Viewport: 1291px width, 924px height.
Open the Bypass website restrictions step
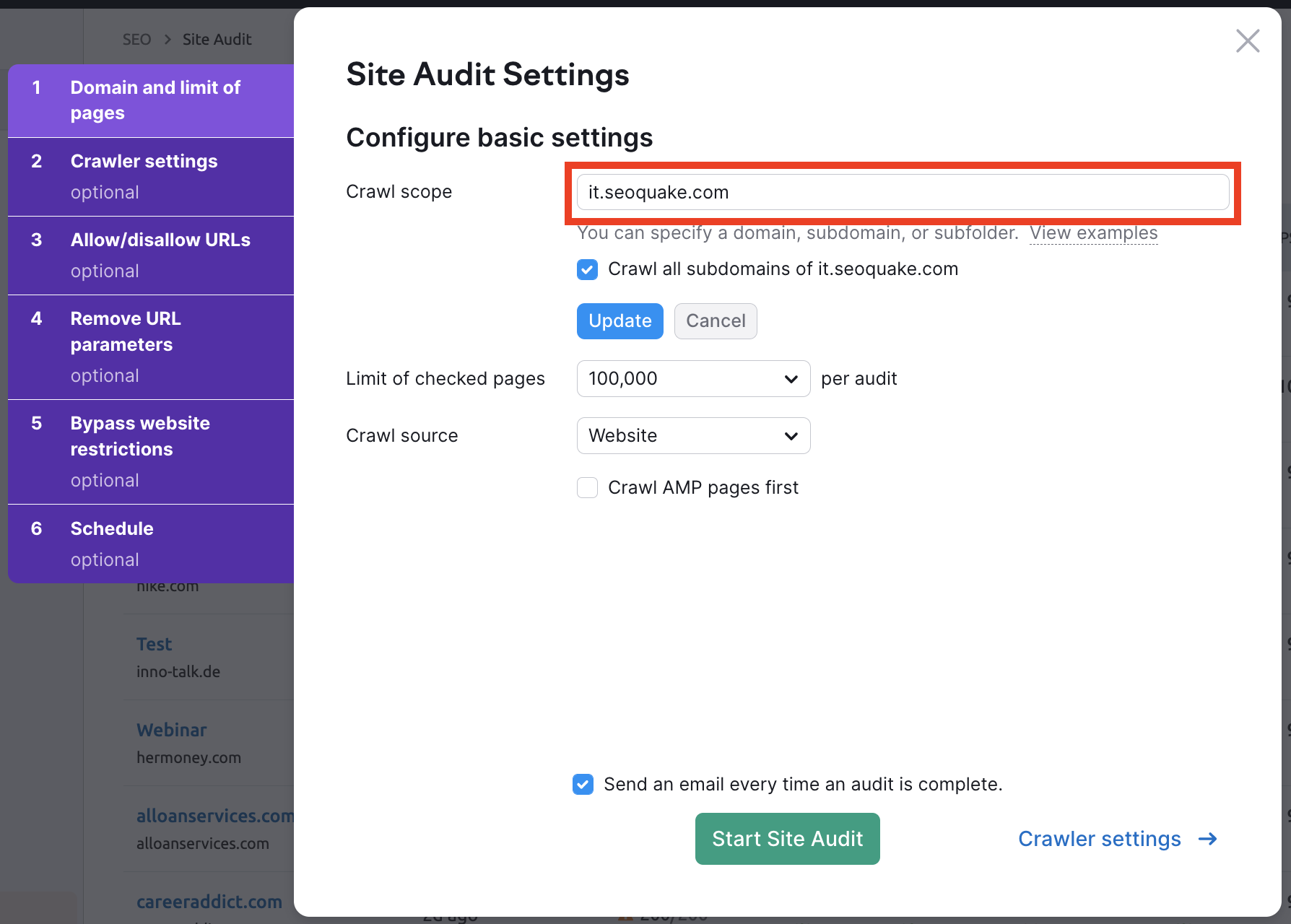click(x=151, y=452)
